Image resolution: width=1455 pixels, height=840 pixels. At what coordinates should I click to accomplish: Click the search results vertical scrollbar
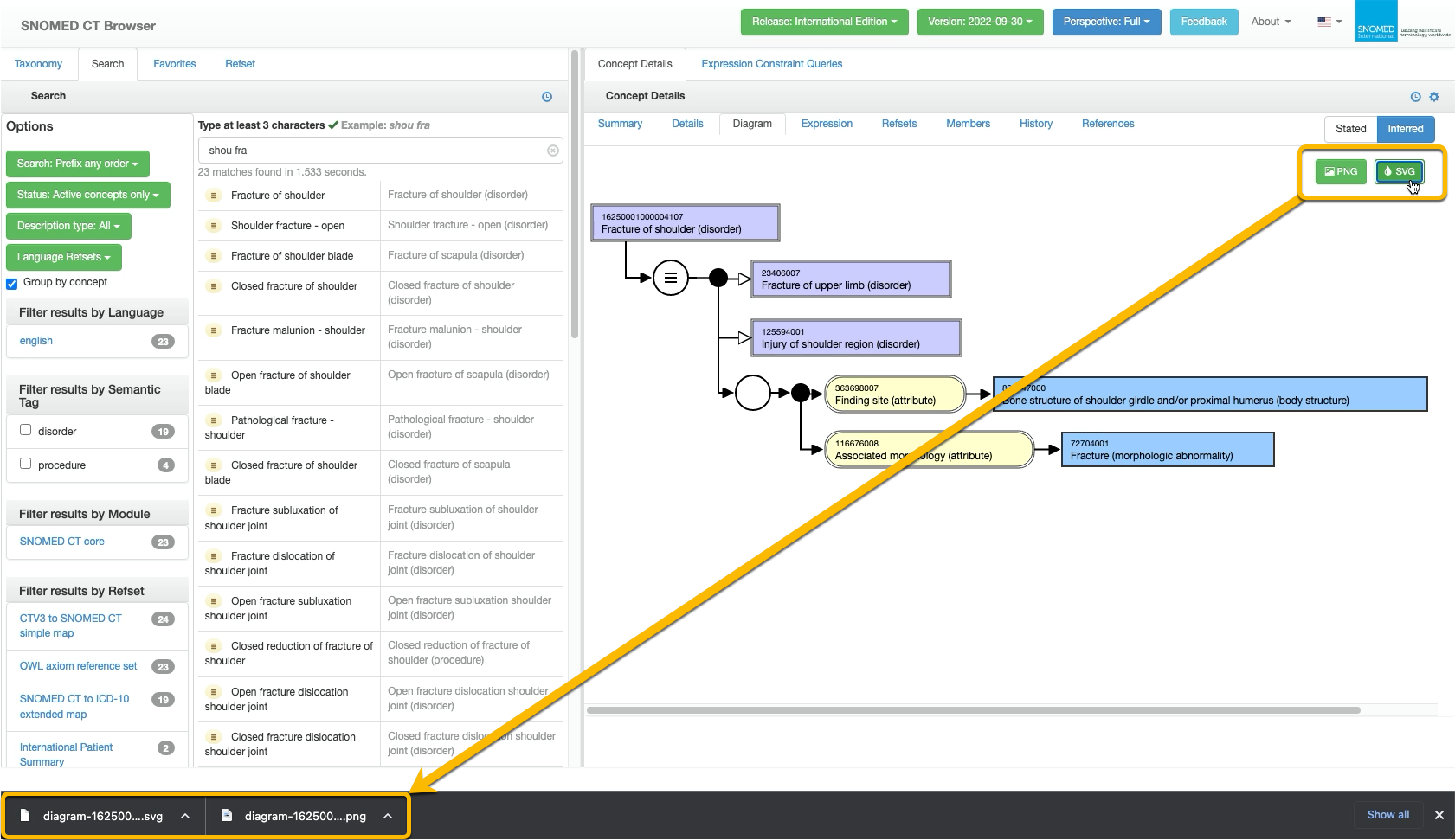click(575, 195)
